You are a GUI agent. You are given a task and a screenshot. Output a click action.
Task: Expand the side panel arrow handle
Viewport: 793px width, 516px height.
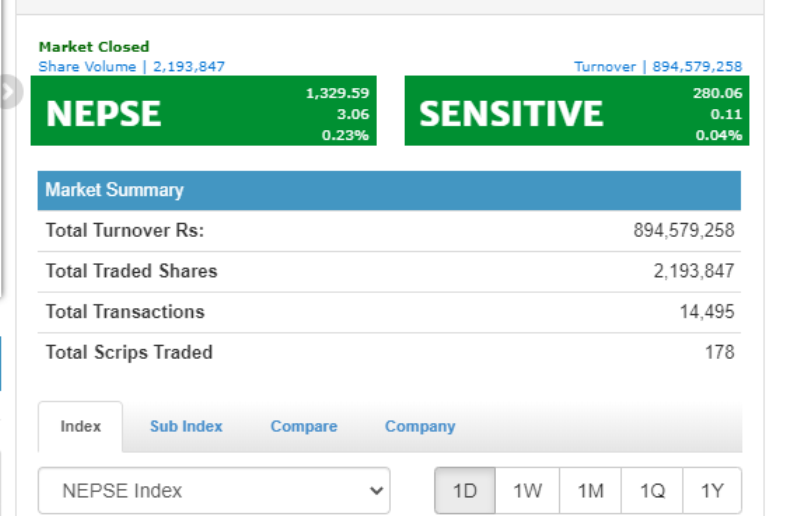[x=10, y=92]
